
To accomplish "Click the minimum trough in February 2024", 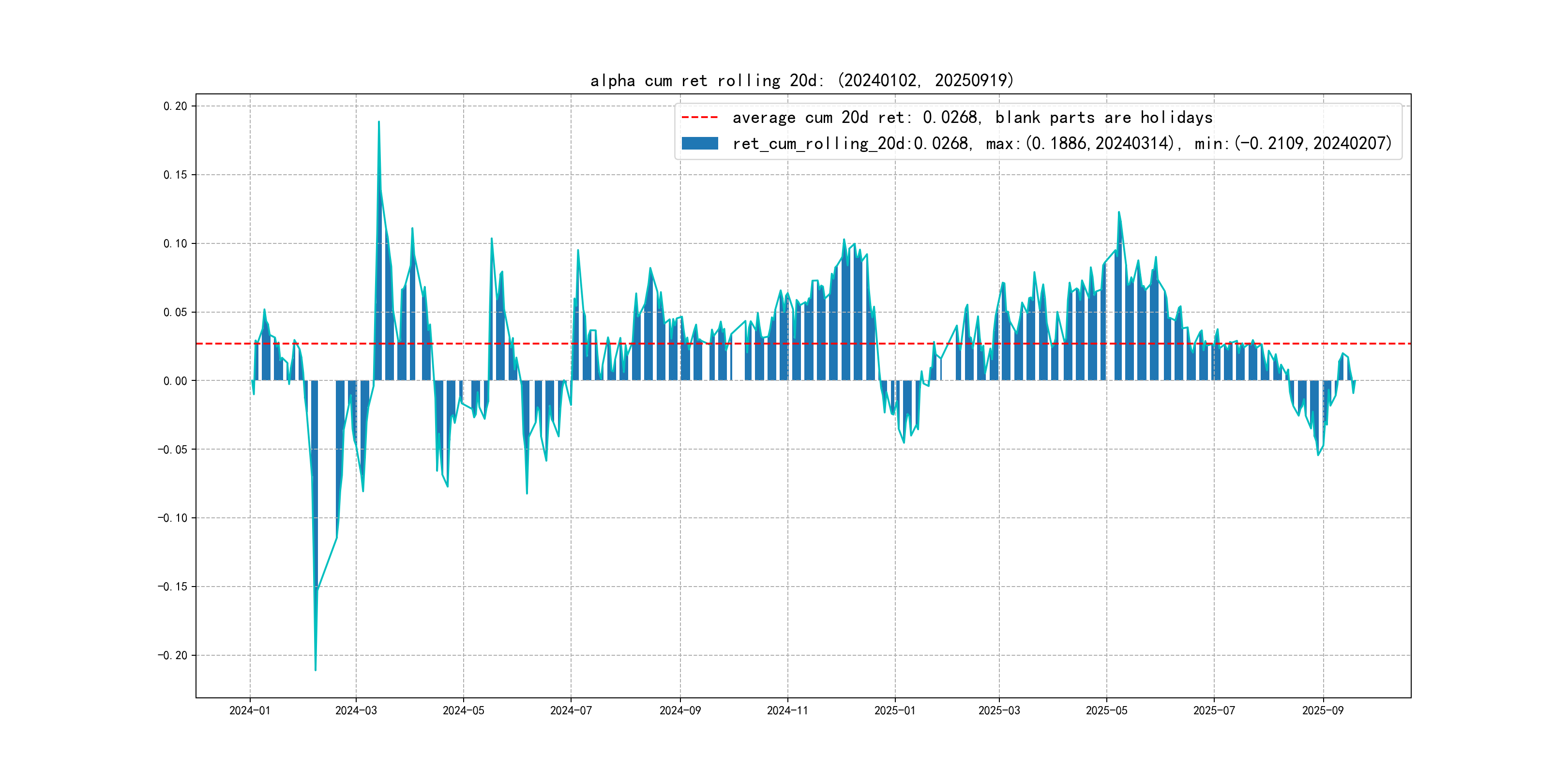I will (x=316, y=670).
